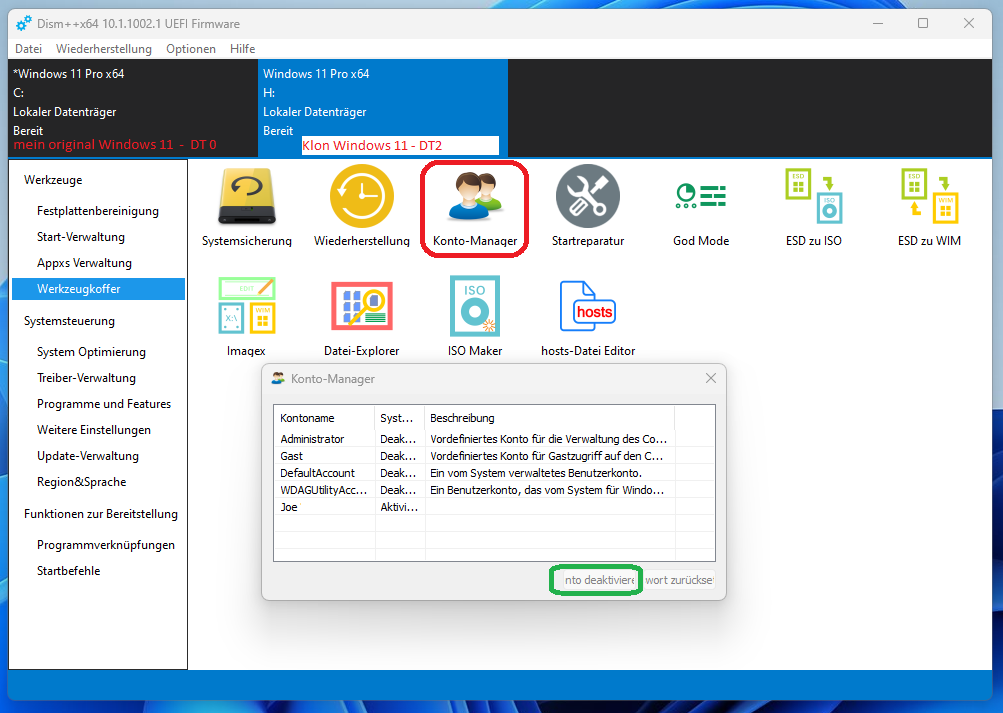Click the Konto deaktivieren button

click(x=599, y=580)
